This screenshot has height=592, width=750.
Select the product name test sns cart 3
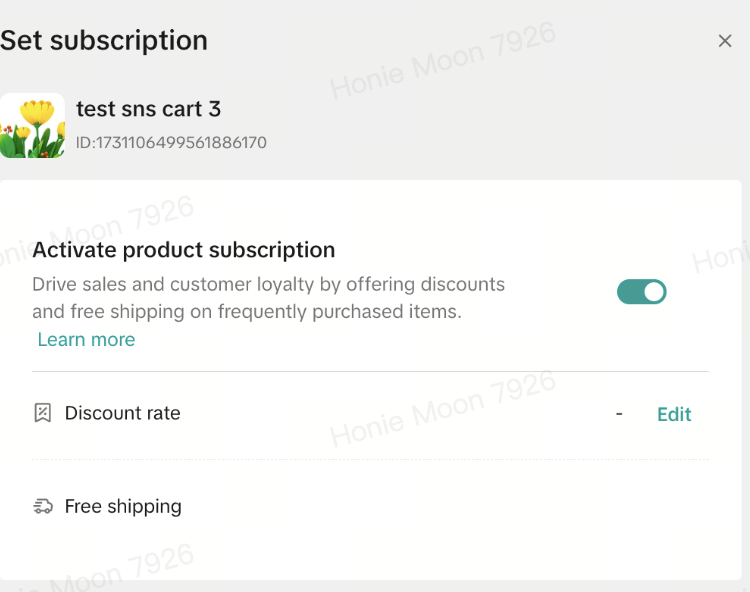coord(148,109)
